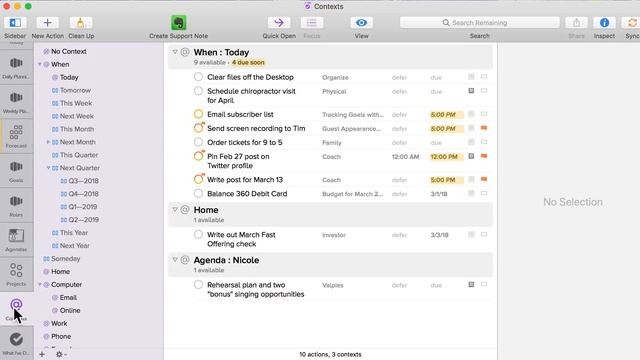Open note icon for Schedule chiropractor visit

(471, 91)
